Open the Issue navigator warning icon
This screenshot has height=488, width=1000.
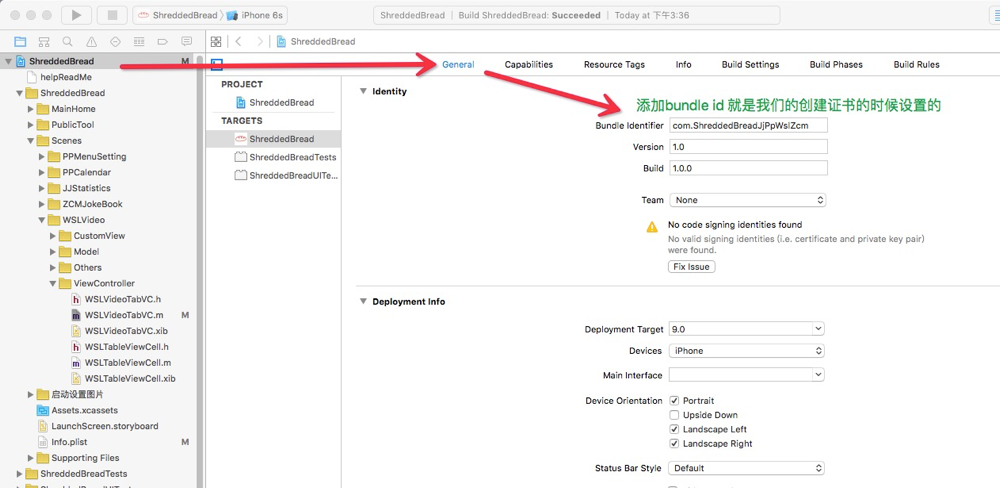click(x=91, y=41)
